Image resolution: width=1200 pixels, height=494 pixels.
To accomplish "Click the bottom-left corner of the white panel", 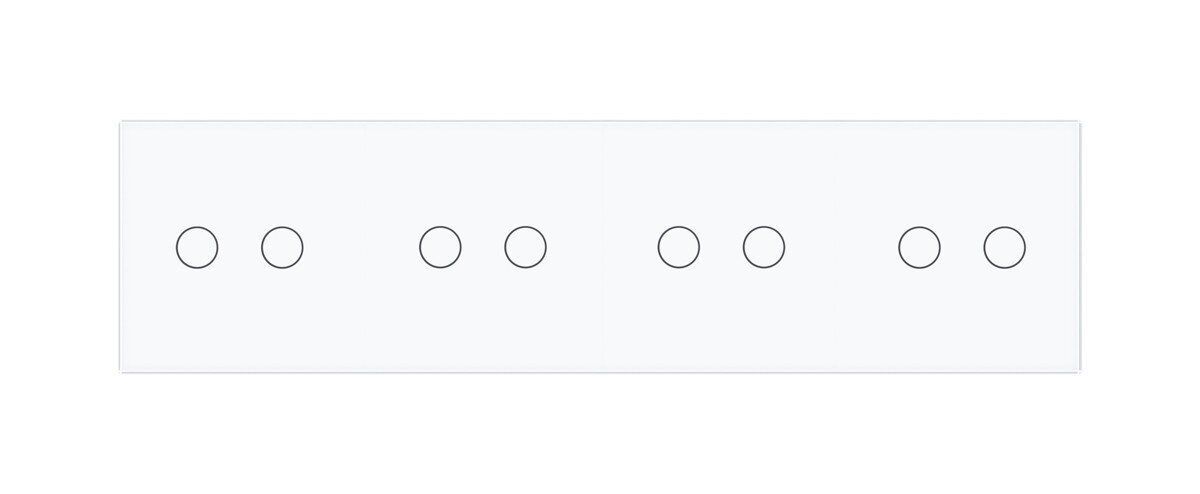I will pos(122,370).
